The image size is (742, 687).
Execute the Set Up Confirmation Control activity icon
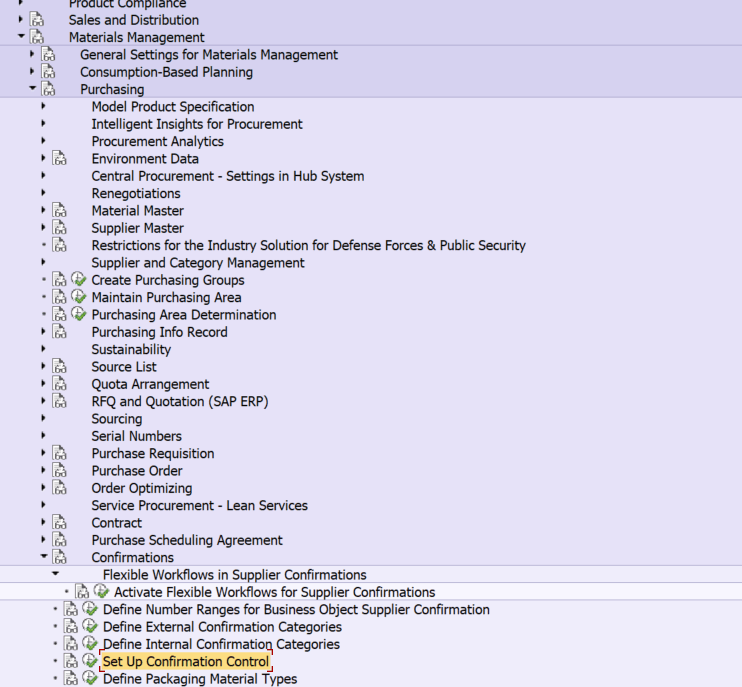click(90, 662)
